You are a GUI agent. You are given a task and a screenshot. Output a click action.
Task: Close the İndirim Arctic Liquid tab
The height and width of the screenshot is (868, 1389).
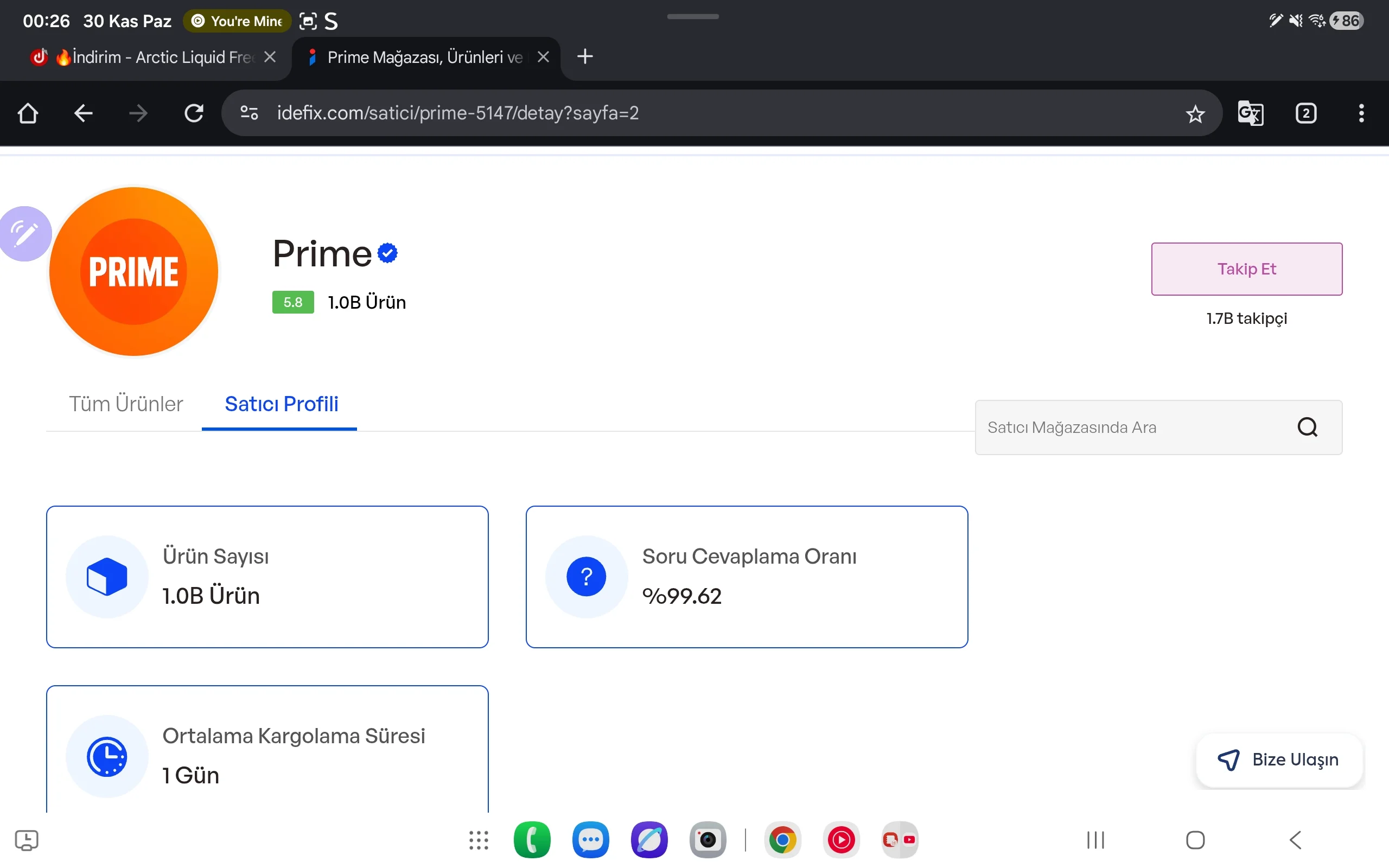tap(270, 57)
